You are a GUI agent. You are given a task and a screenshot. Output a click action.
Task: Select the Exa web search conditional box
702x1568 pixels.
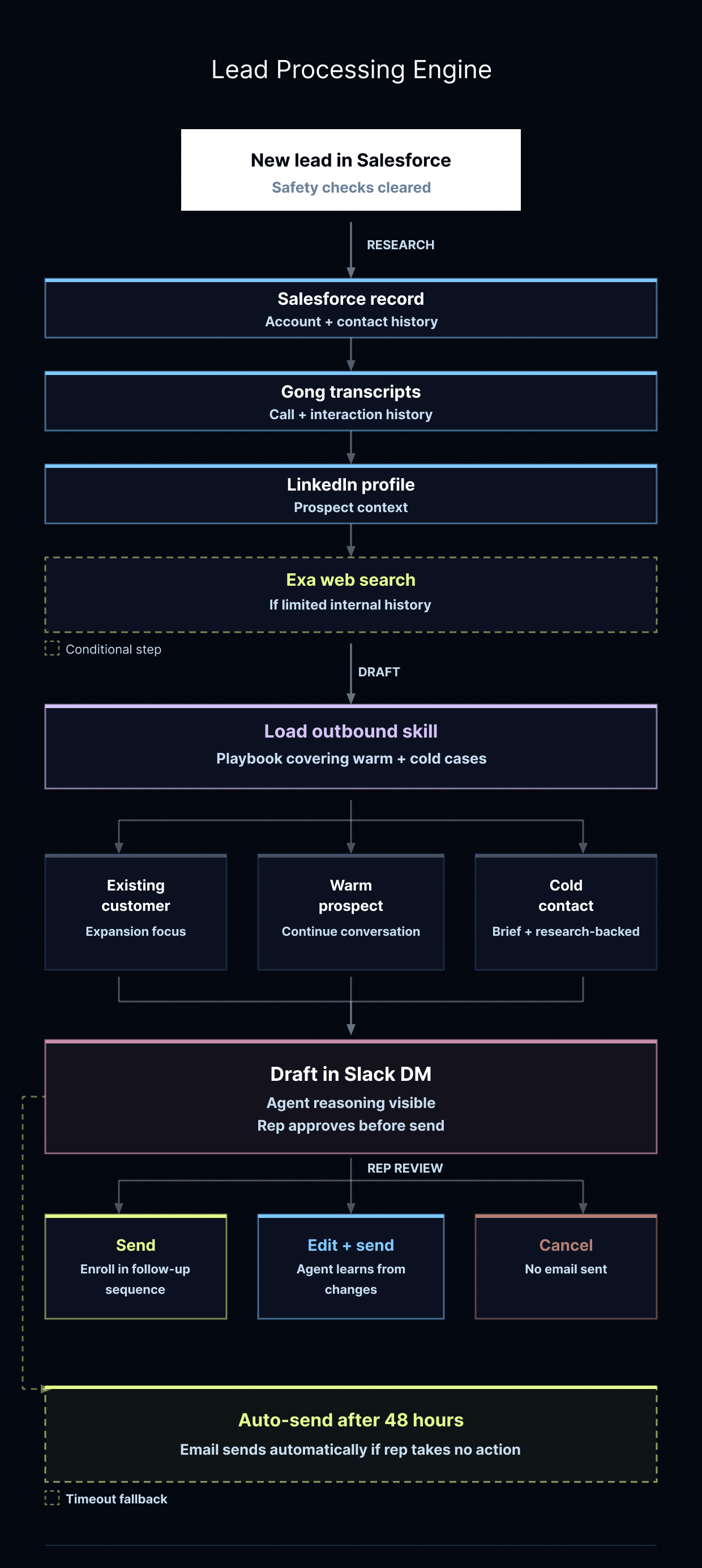click(x=351, y=595)
